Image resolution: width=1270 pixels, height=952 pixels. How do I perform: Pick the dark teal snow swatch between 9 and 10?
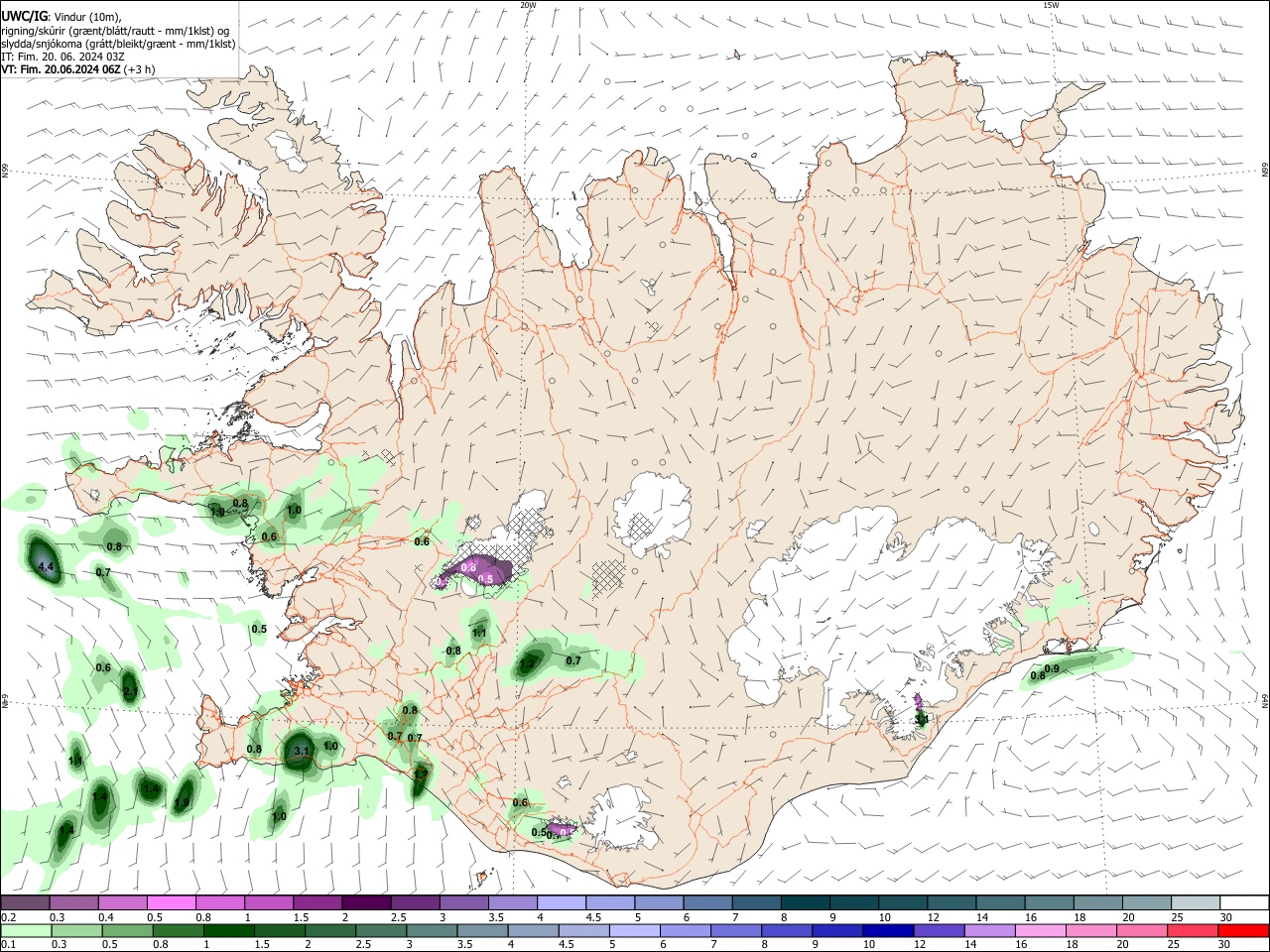(854, 902)
